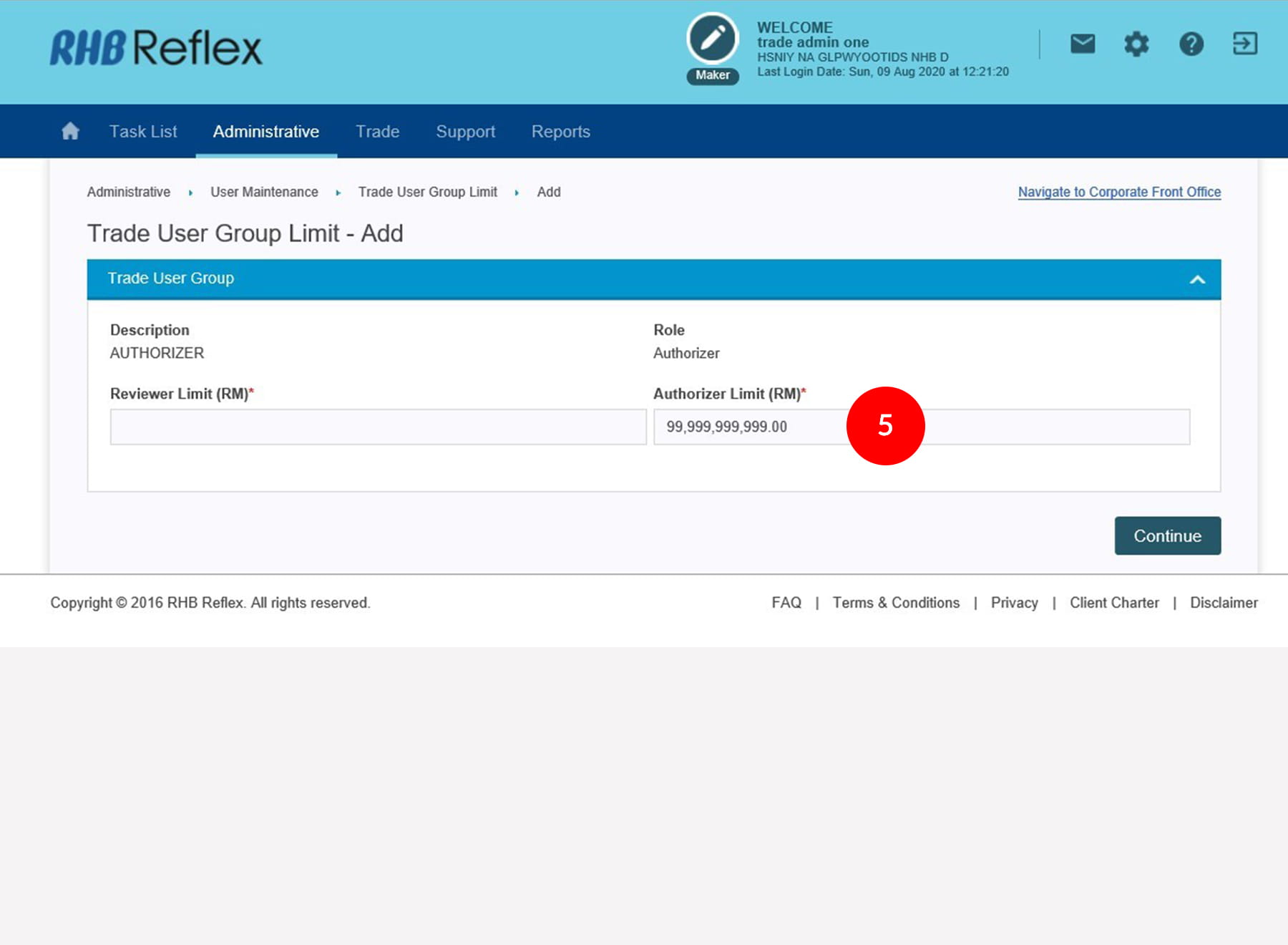Screen dimensions: 1288x945
Task: Click the Trade User Group Limit breadcrumb
Action: (427, 192)
